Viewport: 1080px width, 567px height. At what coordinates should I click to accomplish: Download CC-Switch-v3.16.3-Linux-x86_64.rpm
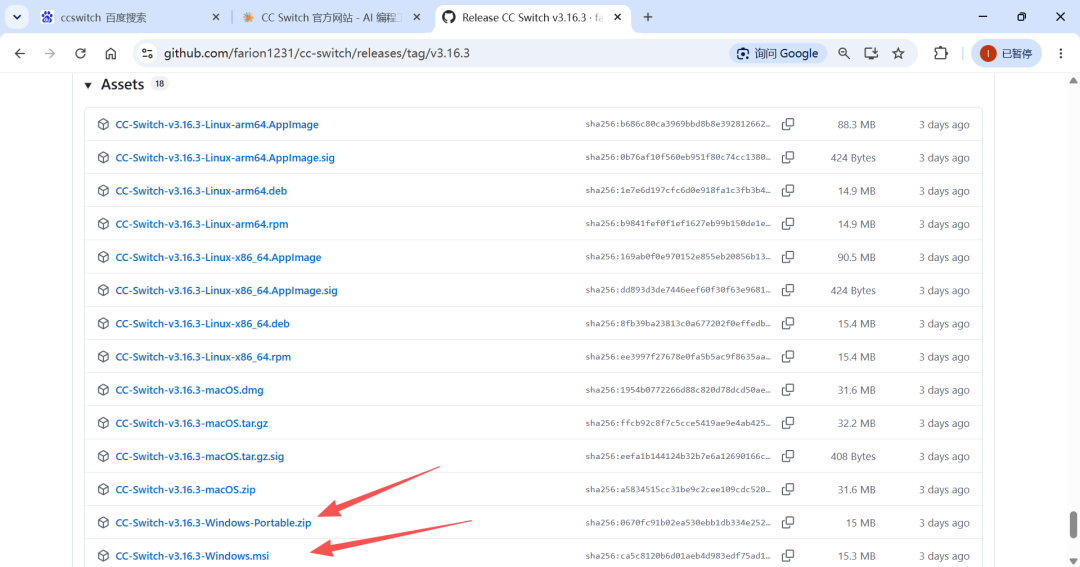pyautogui.click(x=203, y=357)
